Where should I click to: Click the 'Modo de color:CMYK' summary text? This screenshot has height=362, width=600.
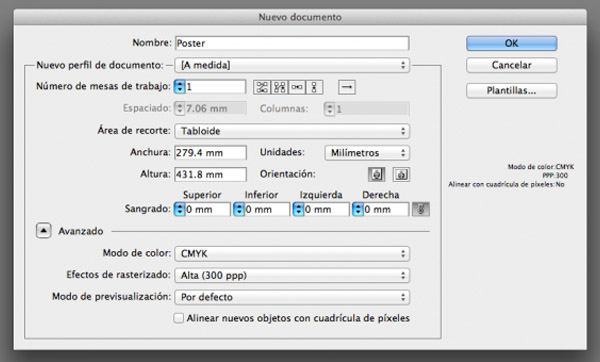point(541,167)
